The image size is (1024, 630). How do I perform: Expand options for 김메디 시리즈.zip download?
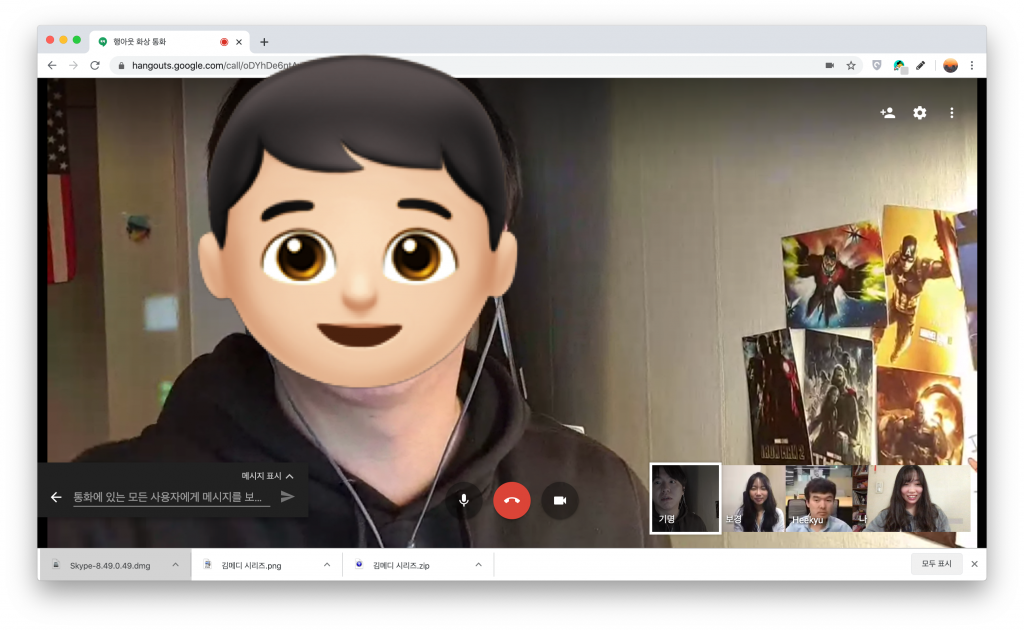pos(478,565)
